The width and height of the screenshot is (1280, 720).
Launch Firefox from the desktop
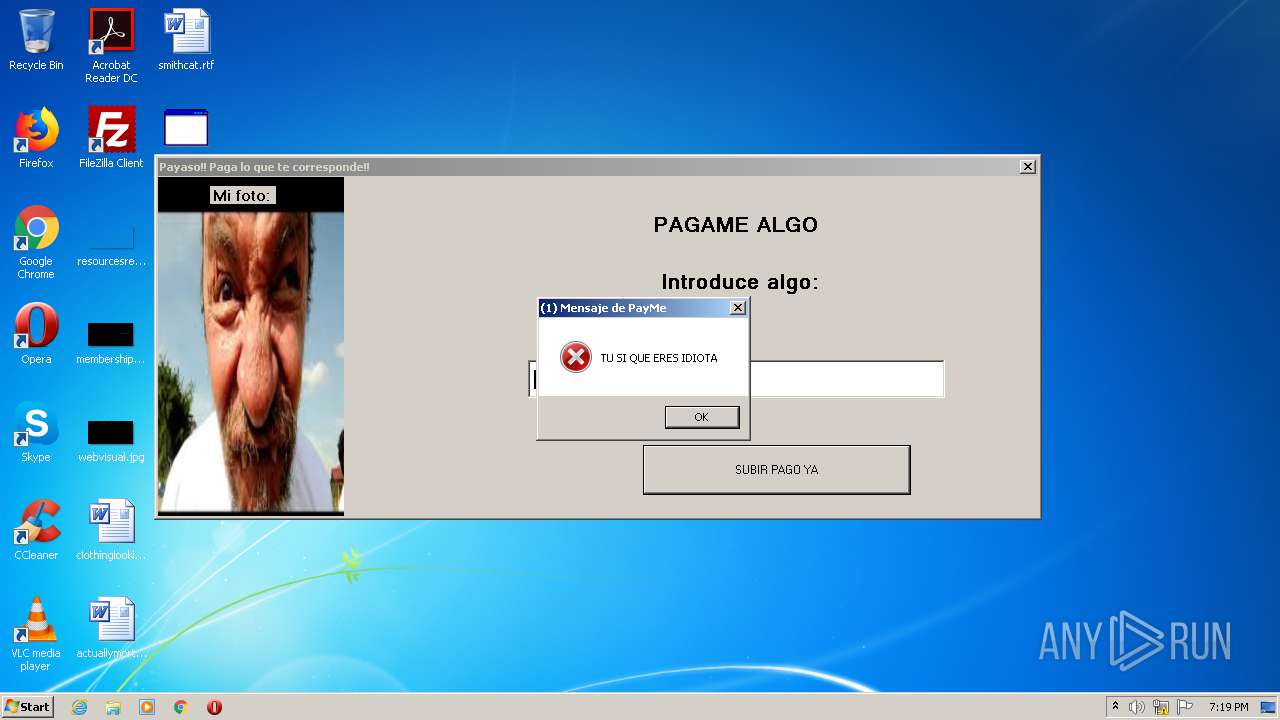(x=36, y=138)
